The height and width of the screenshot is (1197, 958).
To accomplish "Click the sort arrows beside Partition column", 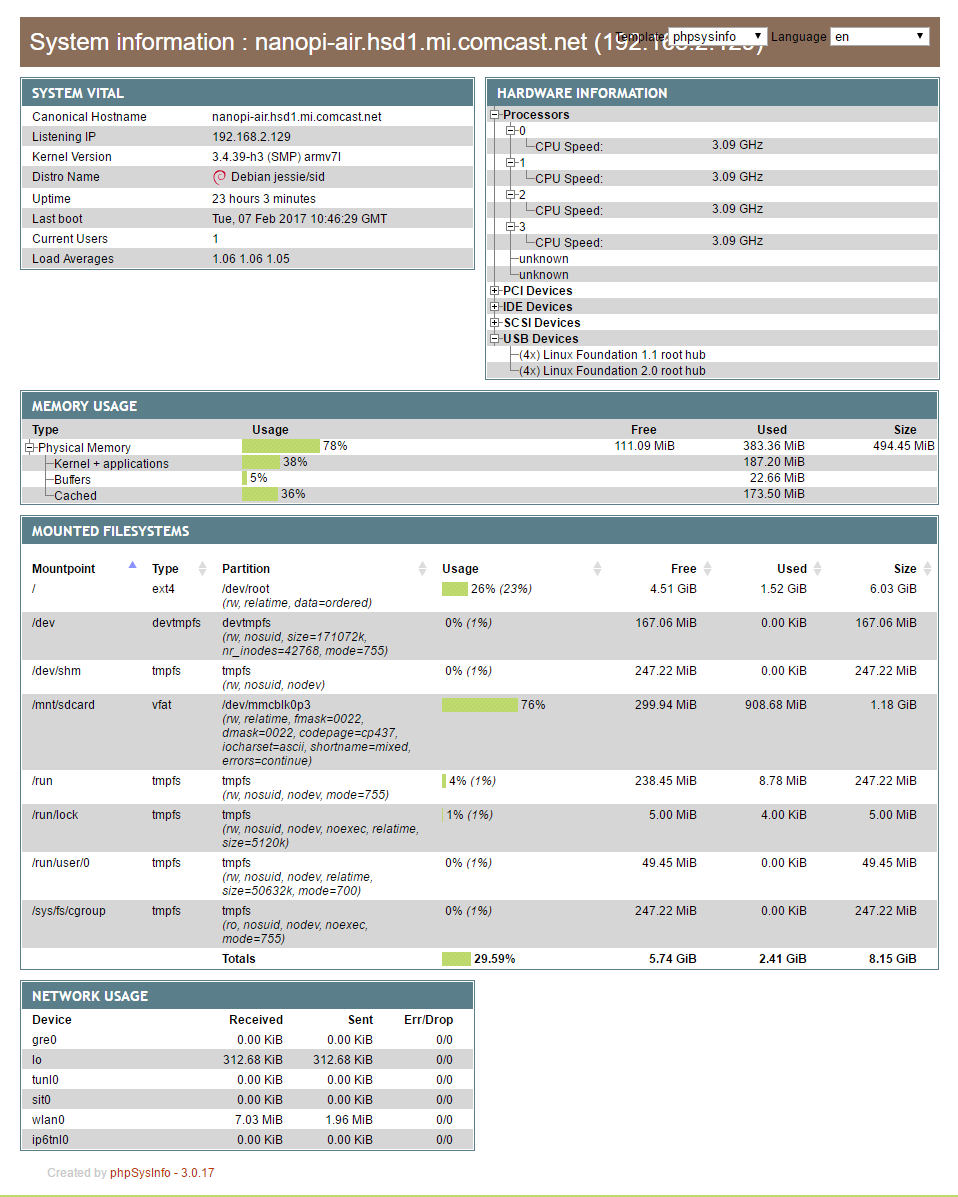I will pos(422,569).
